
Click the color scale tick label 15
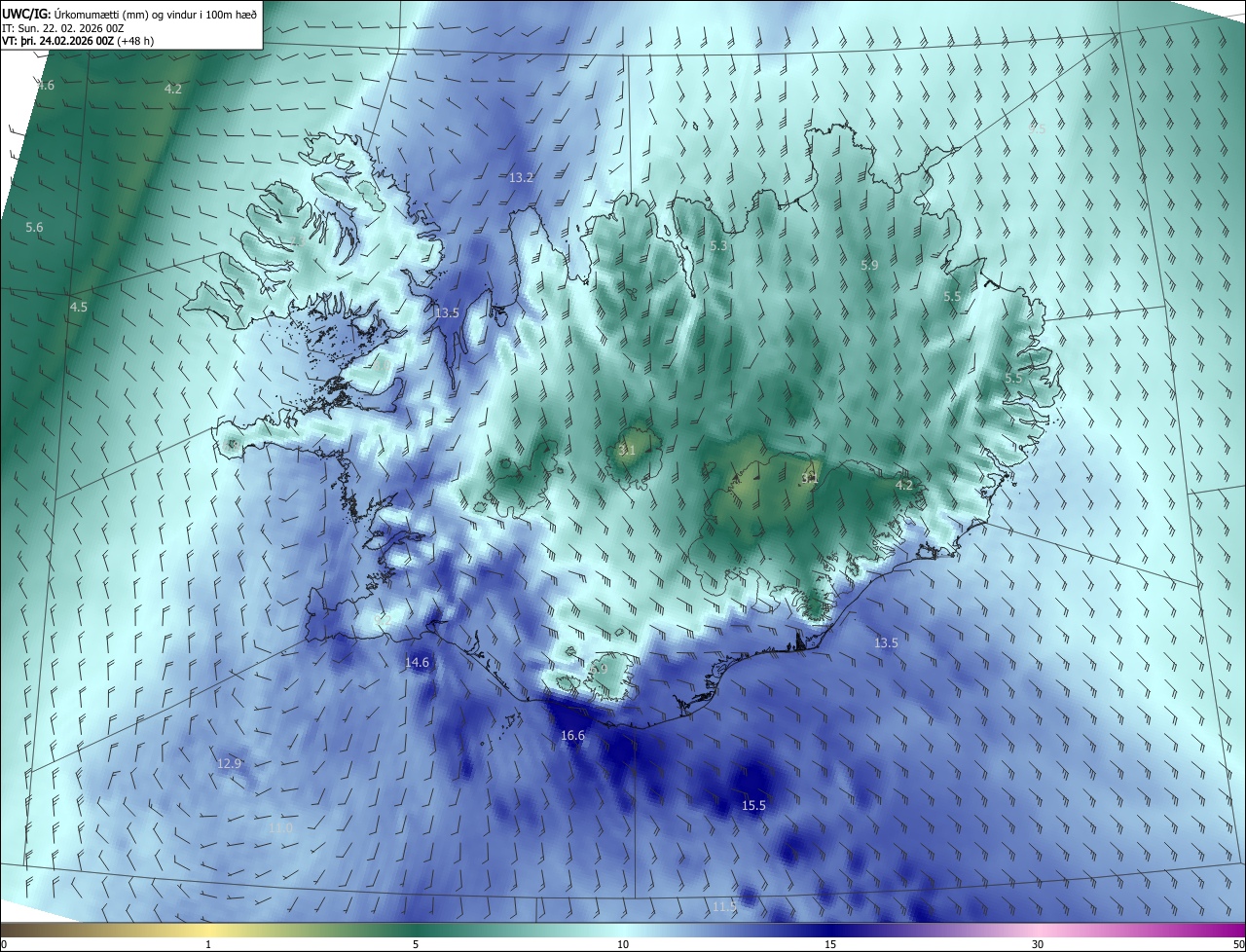pyautogui.click(x=830, y=944)
